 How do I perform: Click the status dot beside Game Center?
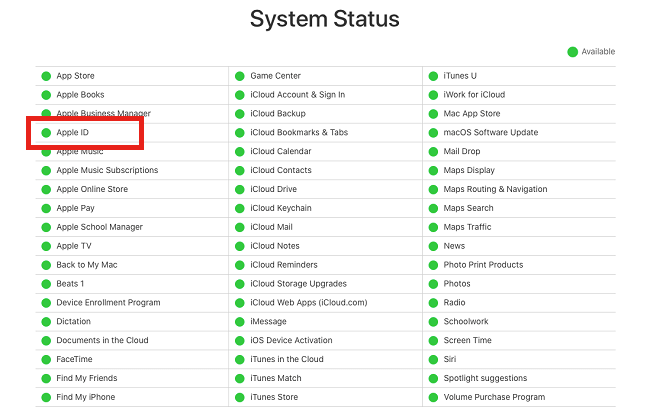click(x=239, y=76)
